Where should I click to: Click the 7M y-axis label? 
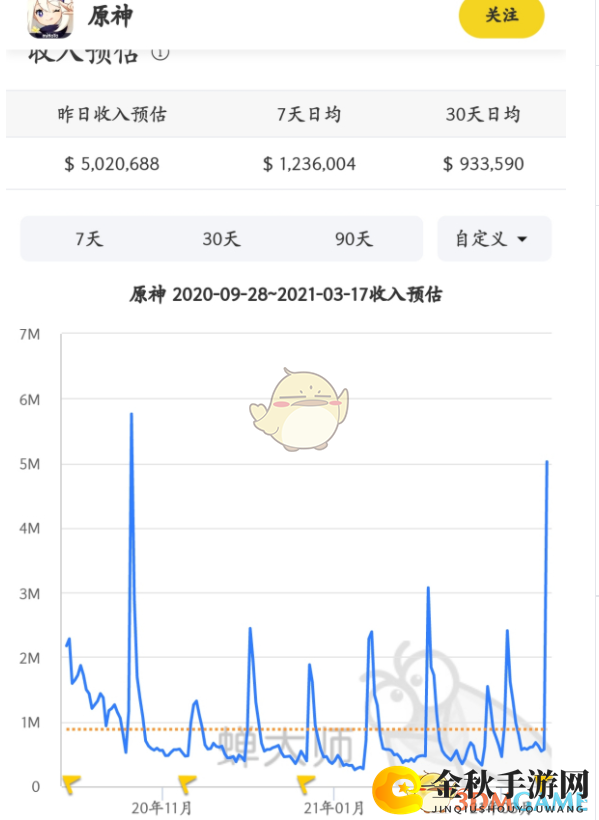30,334
